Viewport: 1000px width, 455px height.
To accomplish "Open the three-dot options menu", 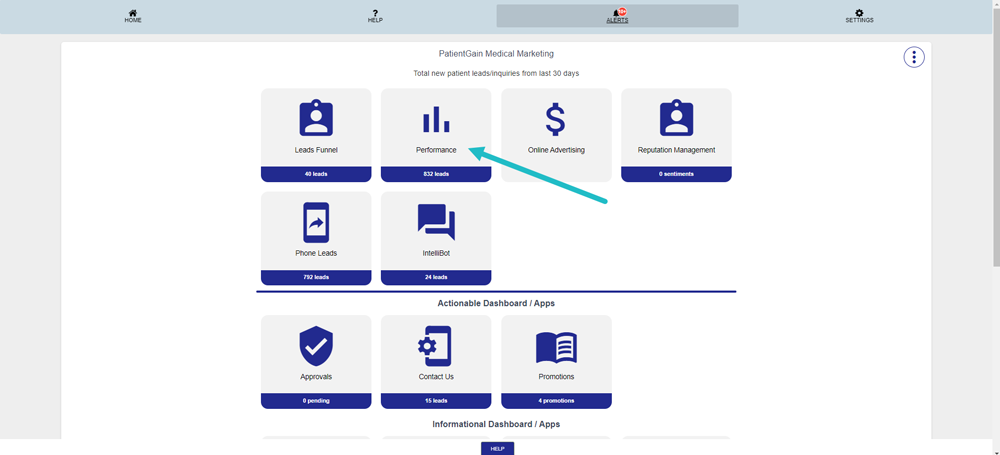I will click(x=914, y=57).
